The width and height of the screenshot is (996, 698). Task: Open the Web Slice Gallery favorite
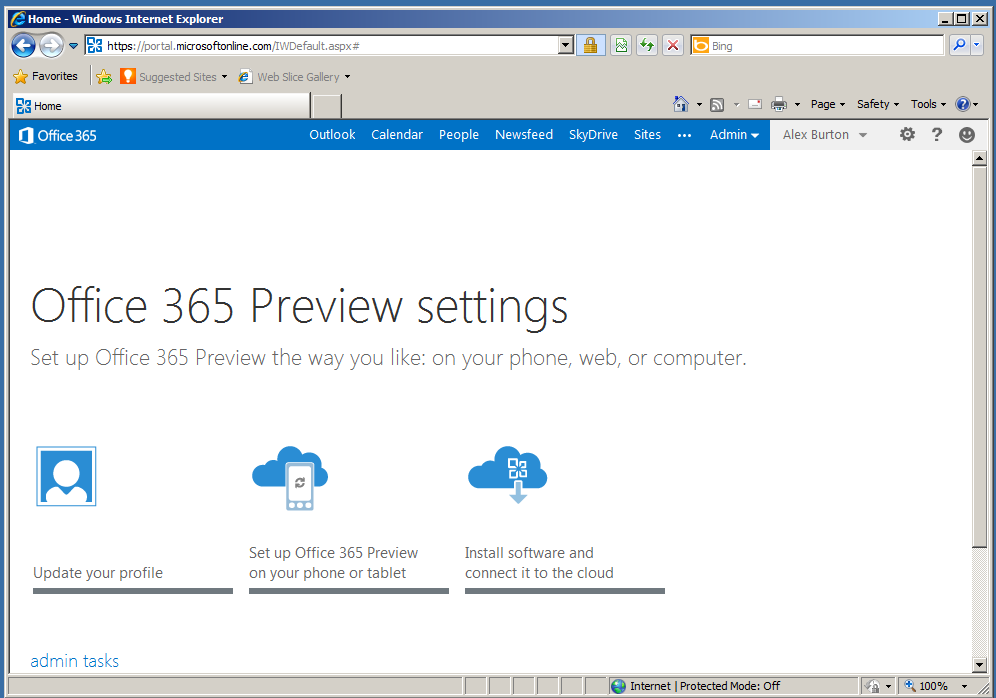click(294, 77)
